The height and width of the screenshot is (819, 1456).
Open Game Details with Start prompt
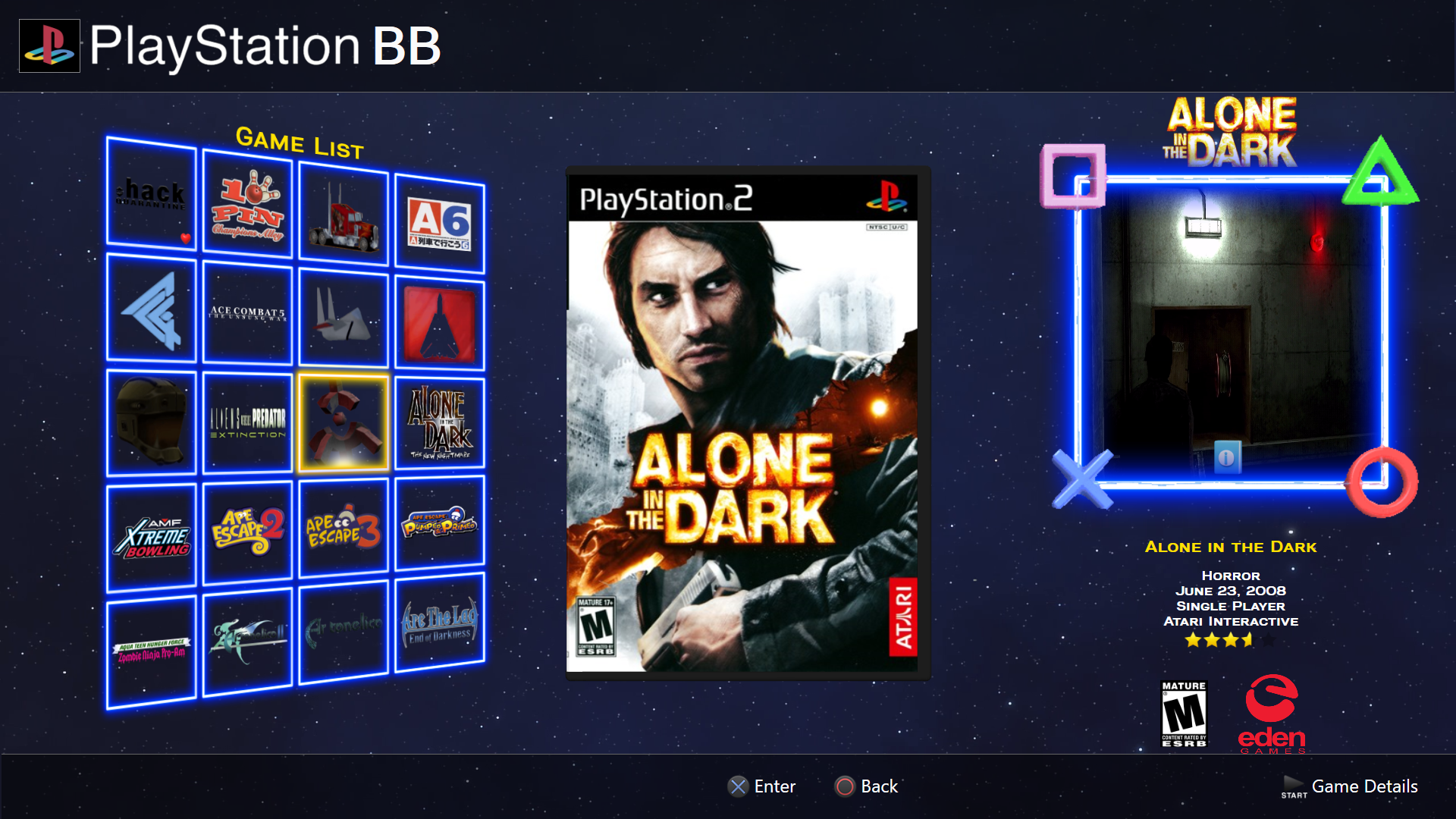tap(1349, 786)
